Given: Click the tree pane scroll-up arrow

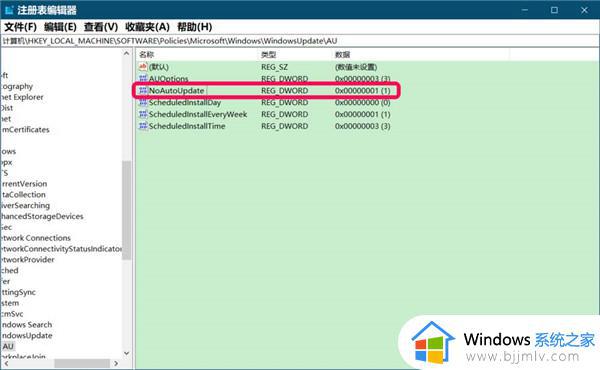Looking at the screenshot, I should point(127,54).
